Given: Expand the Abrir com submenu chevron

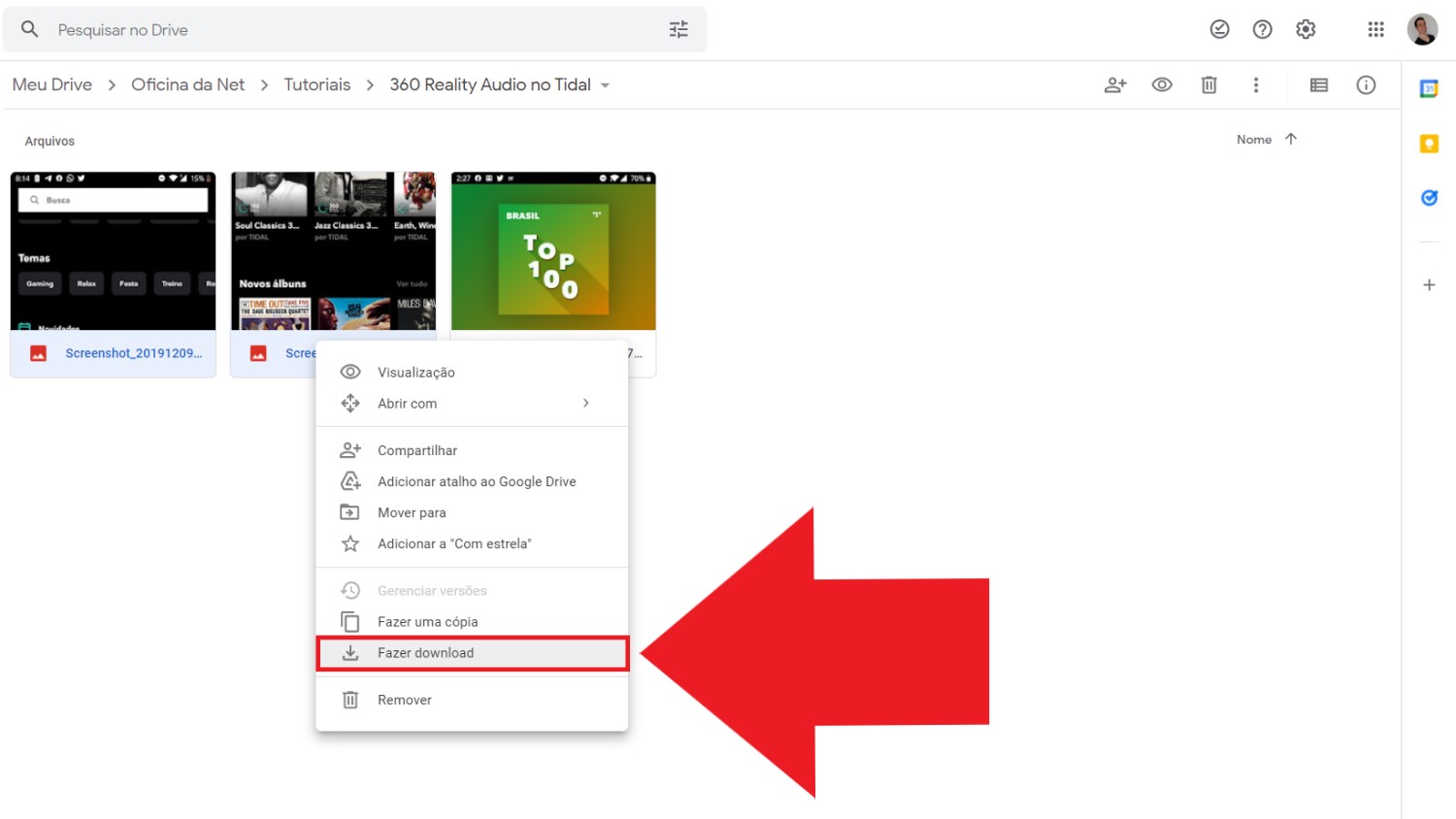Looking at the screenshot, I should click(585, 403).
